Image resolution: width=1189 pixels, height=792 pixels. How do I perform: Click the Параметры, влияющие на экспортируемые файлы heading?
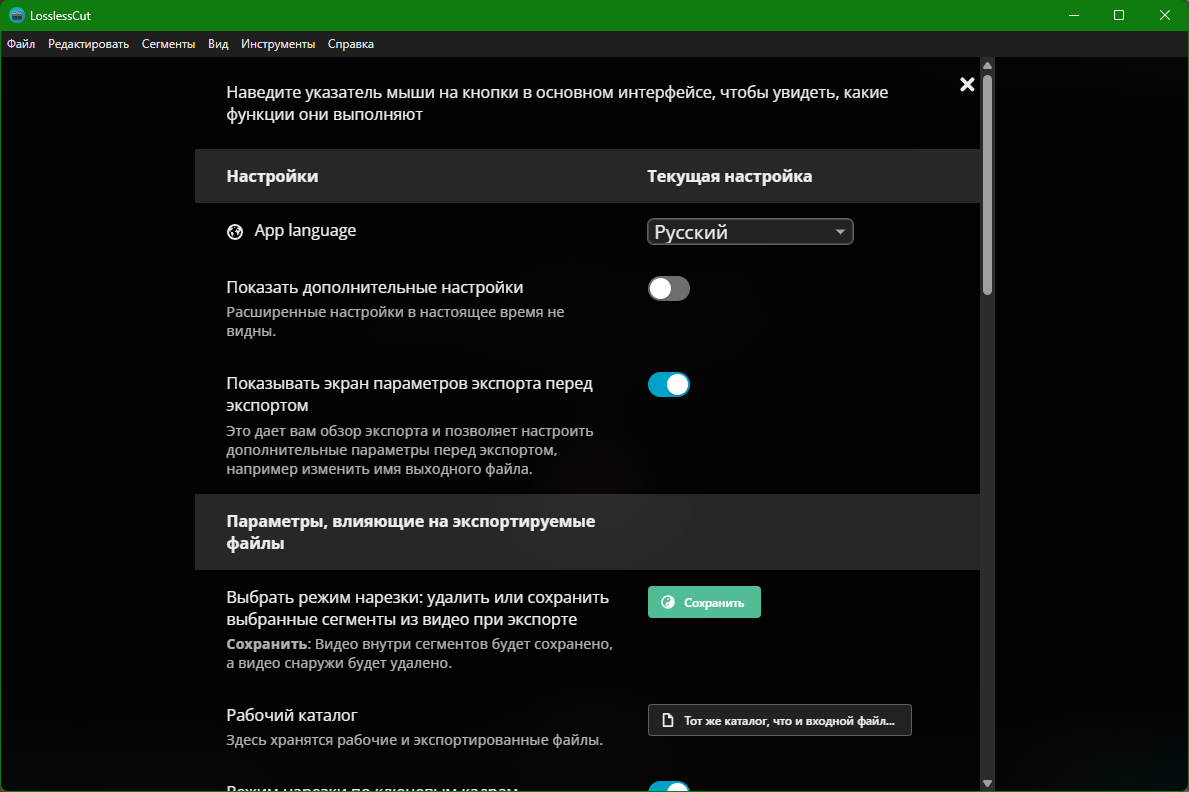pos(410,532)
